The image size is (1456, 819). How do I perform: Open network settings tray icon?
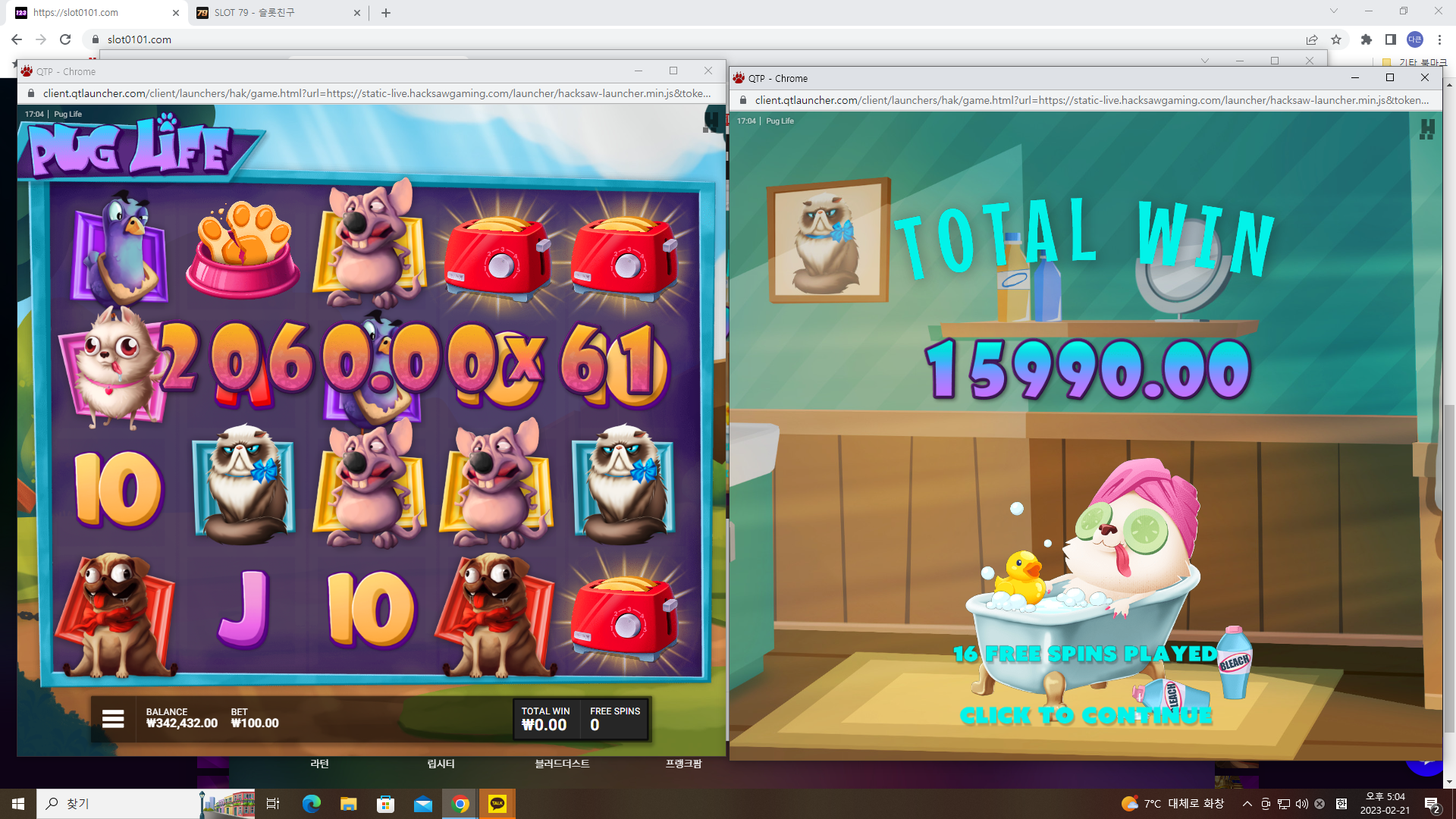[1284, 804]
